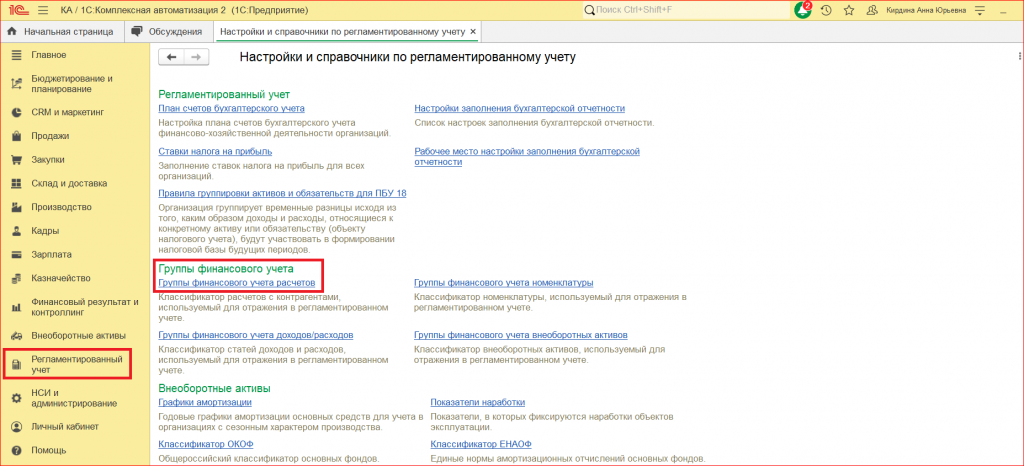Click the Склад и доставка icon
Image resolution: width=1024 pixels, height=466 pixels.
pos(18,183)
